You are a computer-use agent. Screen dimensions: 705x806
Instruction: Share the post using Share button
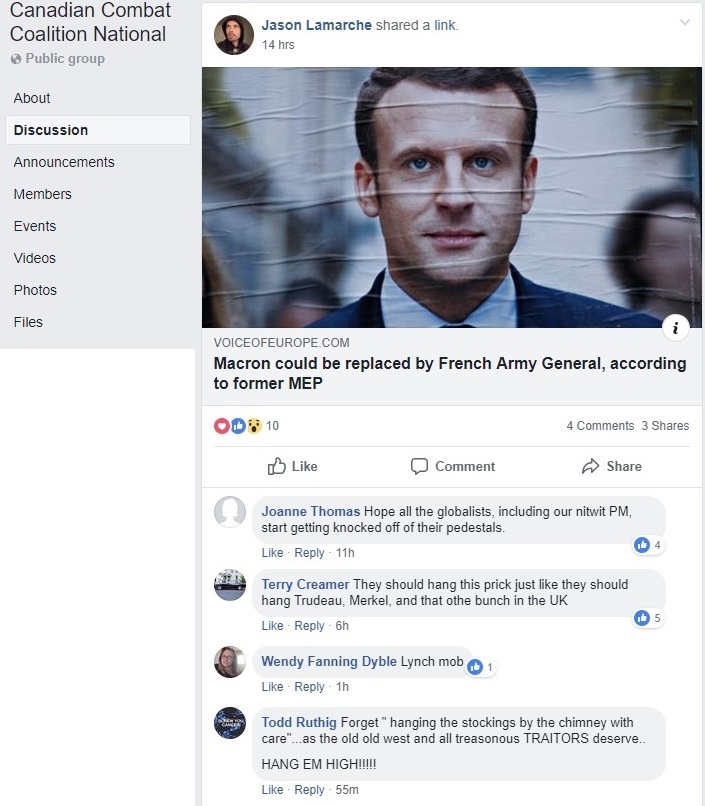[x=611, y=466]
